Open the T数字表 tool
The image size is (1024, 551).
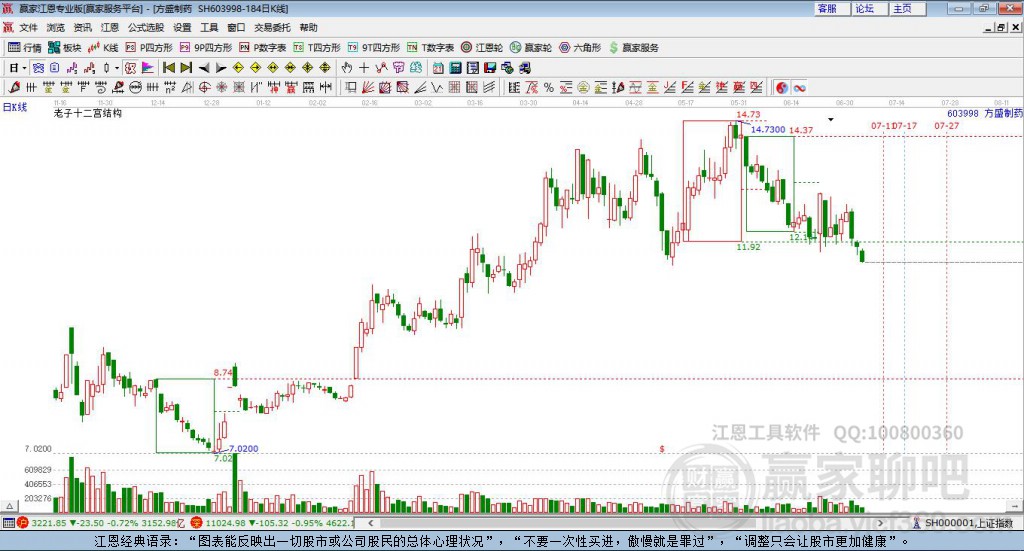[x=430, y=48]
